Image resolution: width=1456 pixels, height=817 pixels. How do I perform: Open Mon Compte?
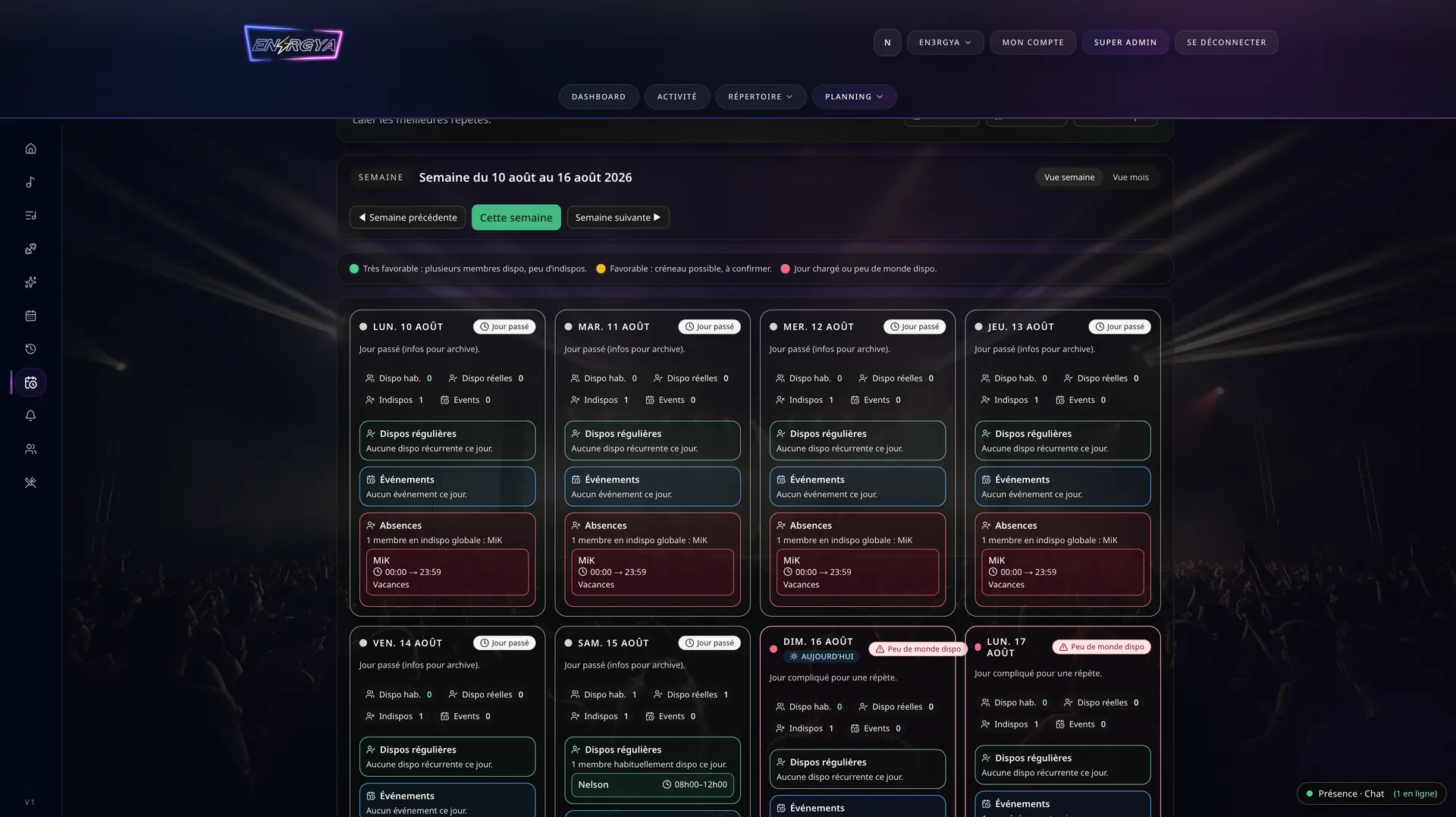coord(1033,42)
